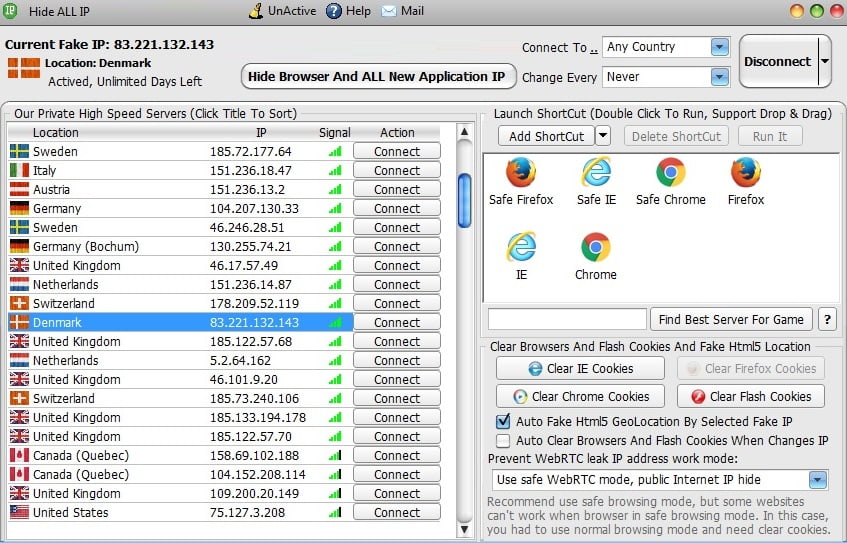Select the plain Chrome shortcut icon
This screenshot has width=847, height=543.
click(x=595, y=257)
